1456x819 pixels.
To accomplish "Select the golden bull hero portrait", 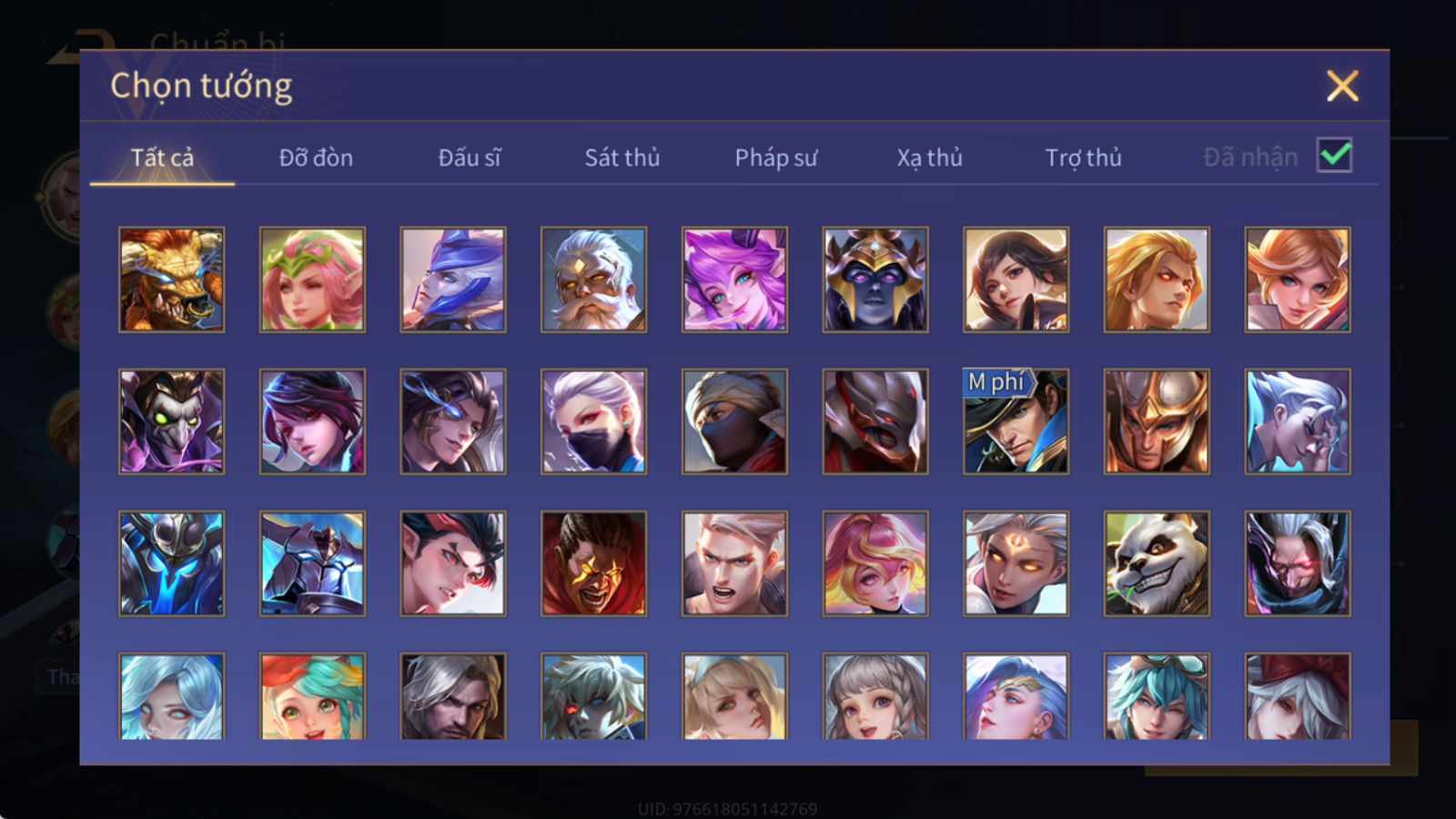I will click(x=171, y=279).
